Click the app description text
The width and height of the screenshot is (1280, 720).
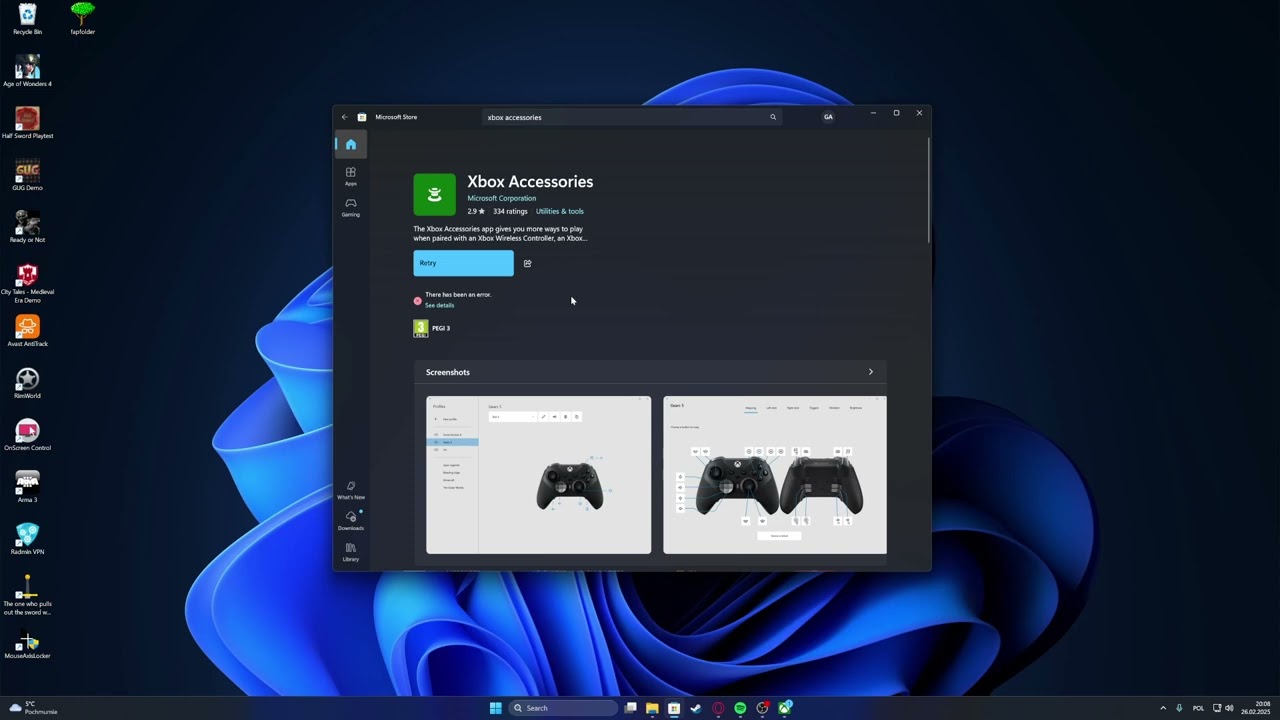pyautogui.click(x=500, y=233)
